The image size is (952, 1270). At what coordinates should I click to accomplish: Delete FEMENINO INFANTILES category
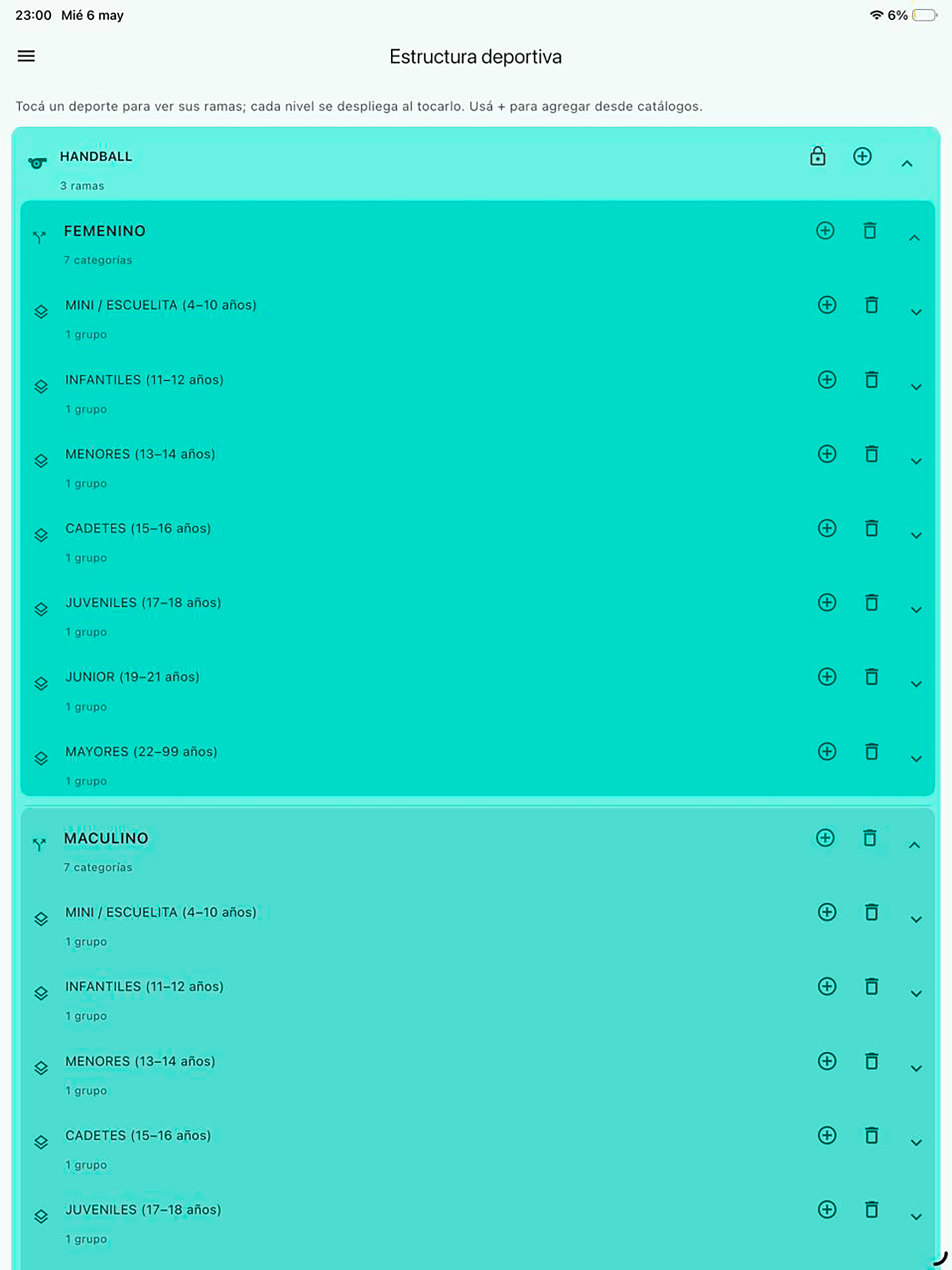(872, 379)
